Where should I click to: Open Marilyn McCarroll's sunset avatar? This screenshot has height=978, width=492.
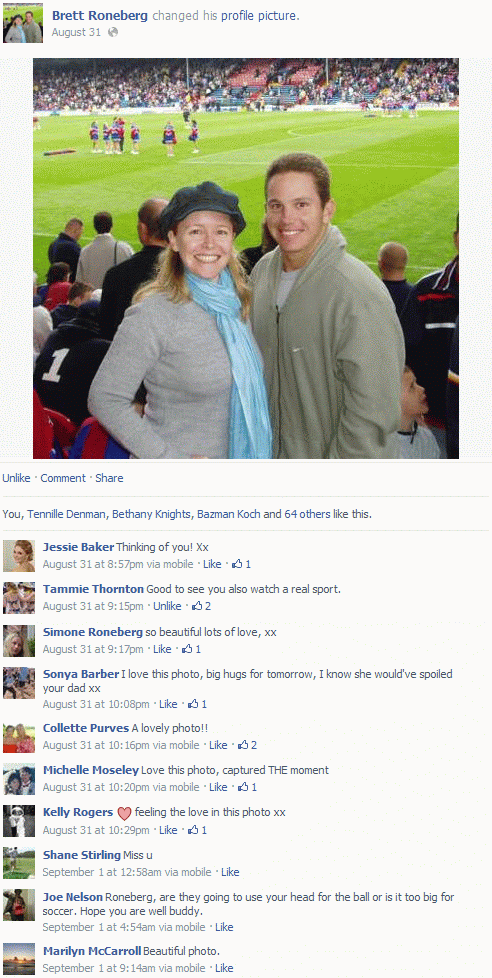click(19, 959)
